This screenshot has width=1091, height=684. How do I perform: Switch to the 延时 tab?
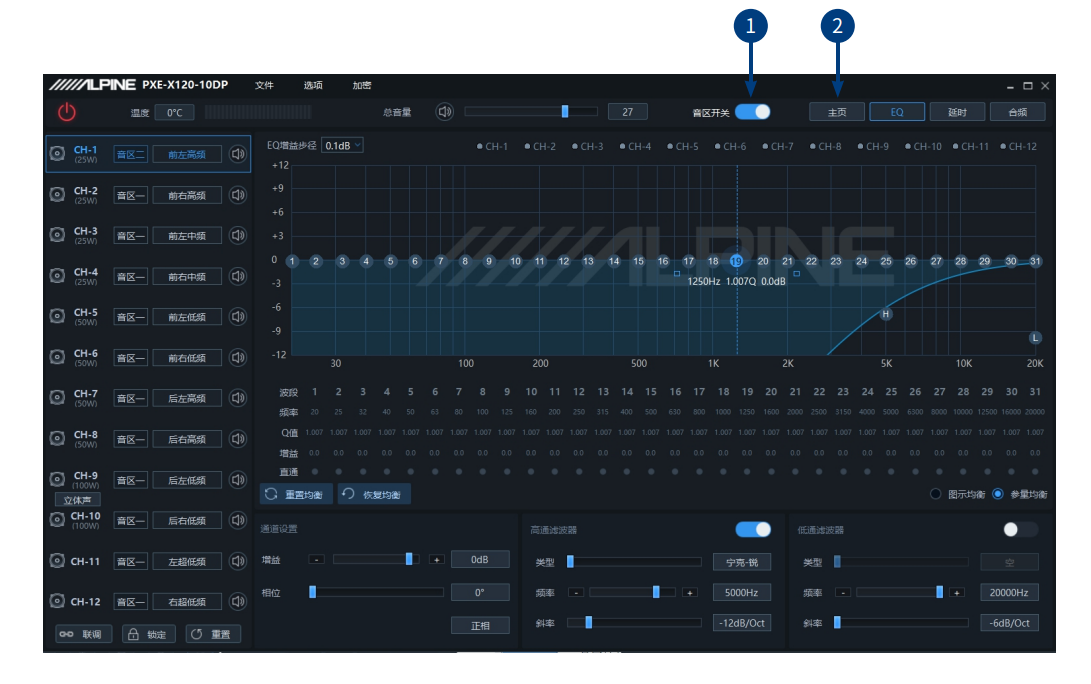pos(957,112)
